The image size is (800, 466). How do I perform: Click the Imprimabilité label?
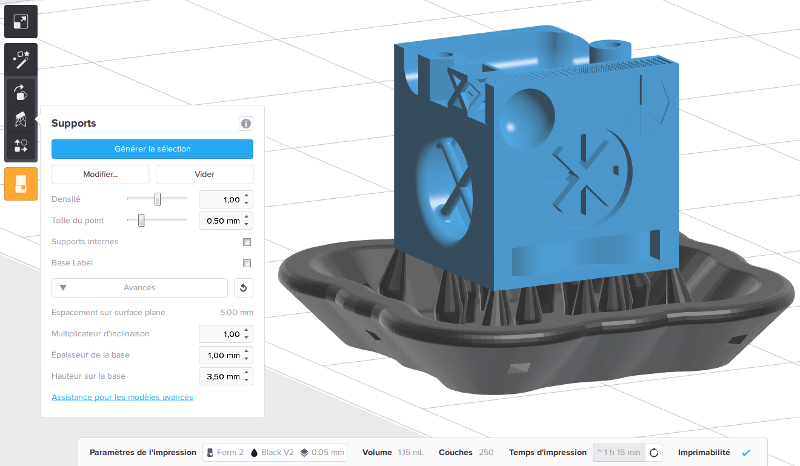point(704,452)
